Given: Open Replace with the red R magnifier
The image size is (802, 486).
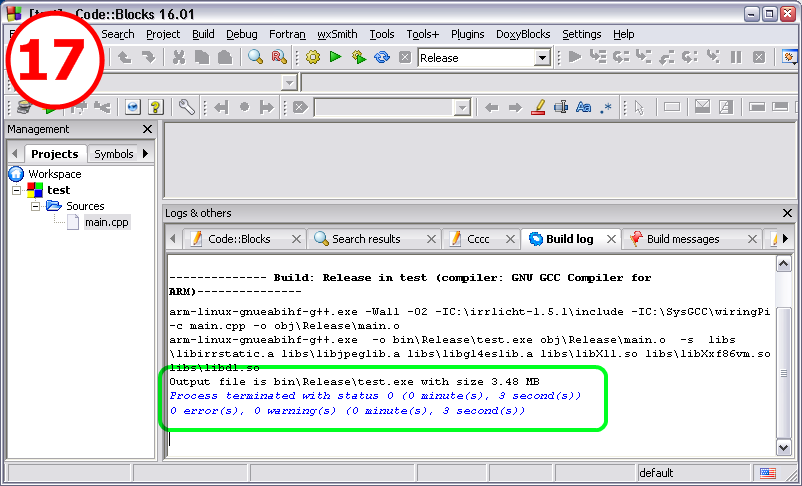Looking at the screenshot, I should (x=279, y=57).
